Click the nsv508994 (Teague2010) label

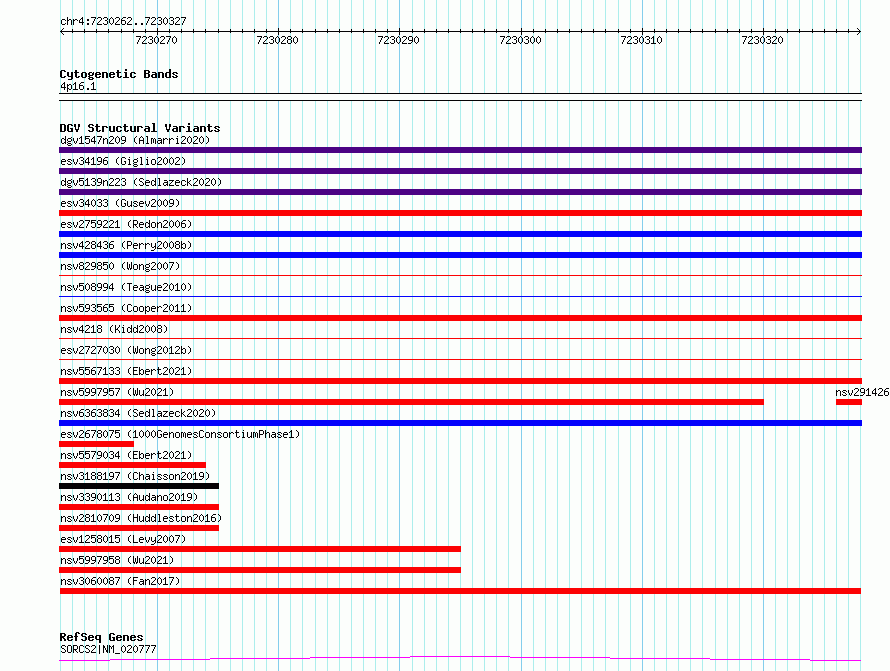126,287
